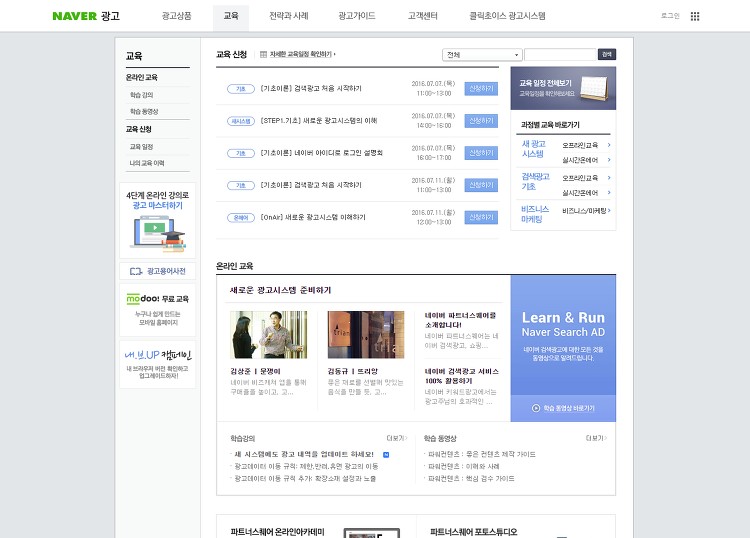750x538 pixels.
Task: Click the laptop graduation cap illustration
Action: tap(157, 233)
